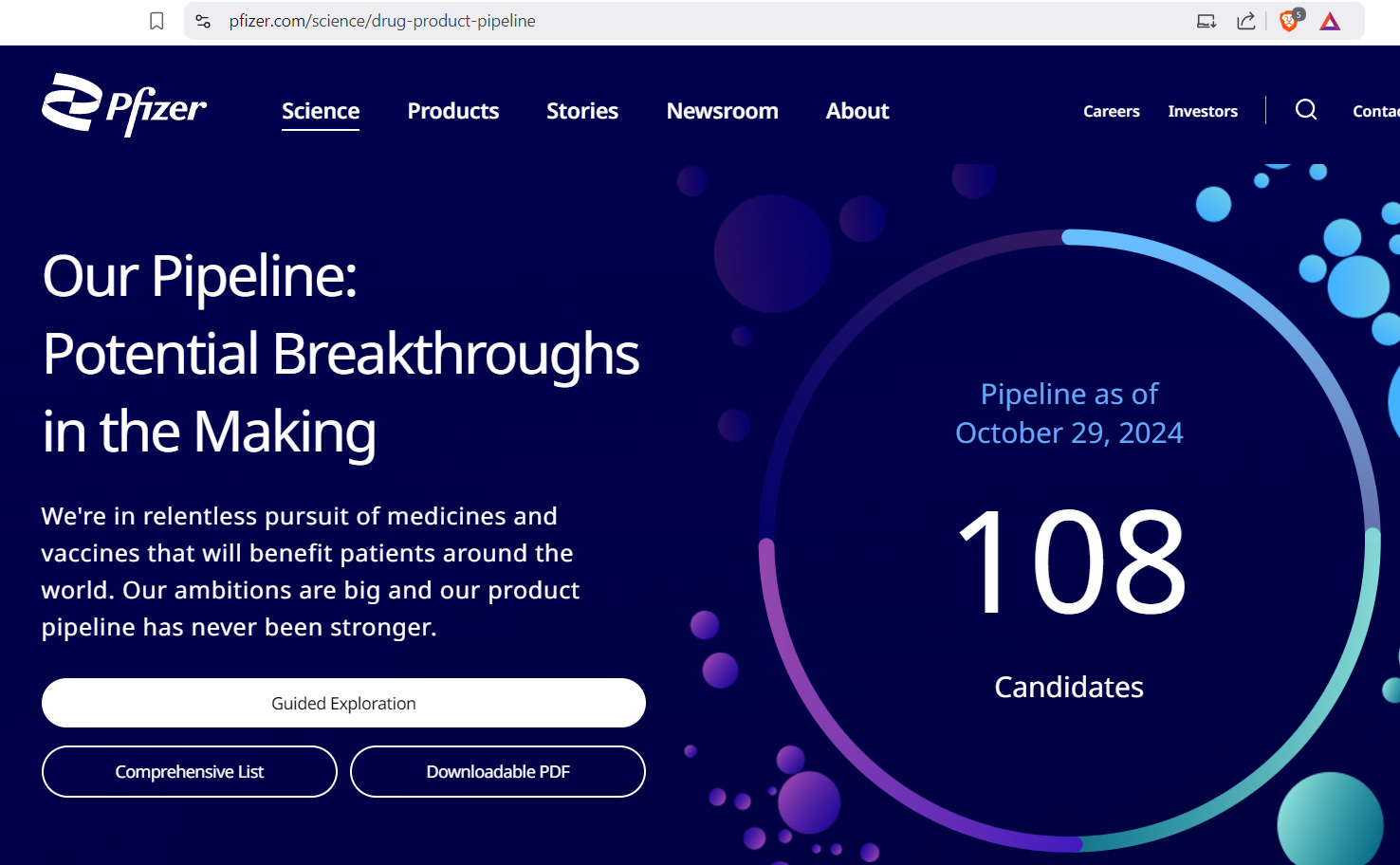Click the Pfizer logo
Viewport: 1400px width, 865px height.
tap(124, 105)
